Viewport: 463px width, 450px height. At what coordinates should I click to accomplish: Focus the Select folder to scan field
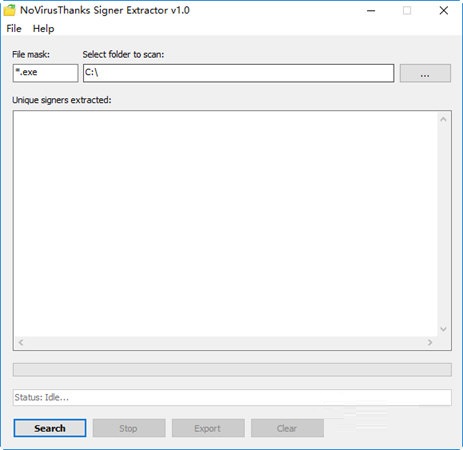pos(238,73)
